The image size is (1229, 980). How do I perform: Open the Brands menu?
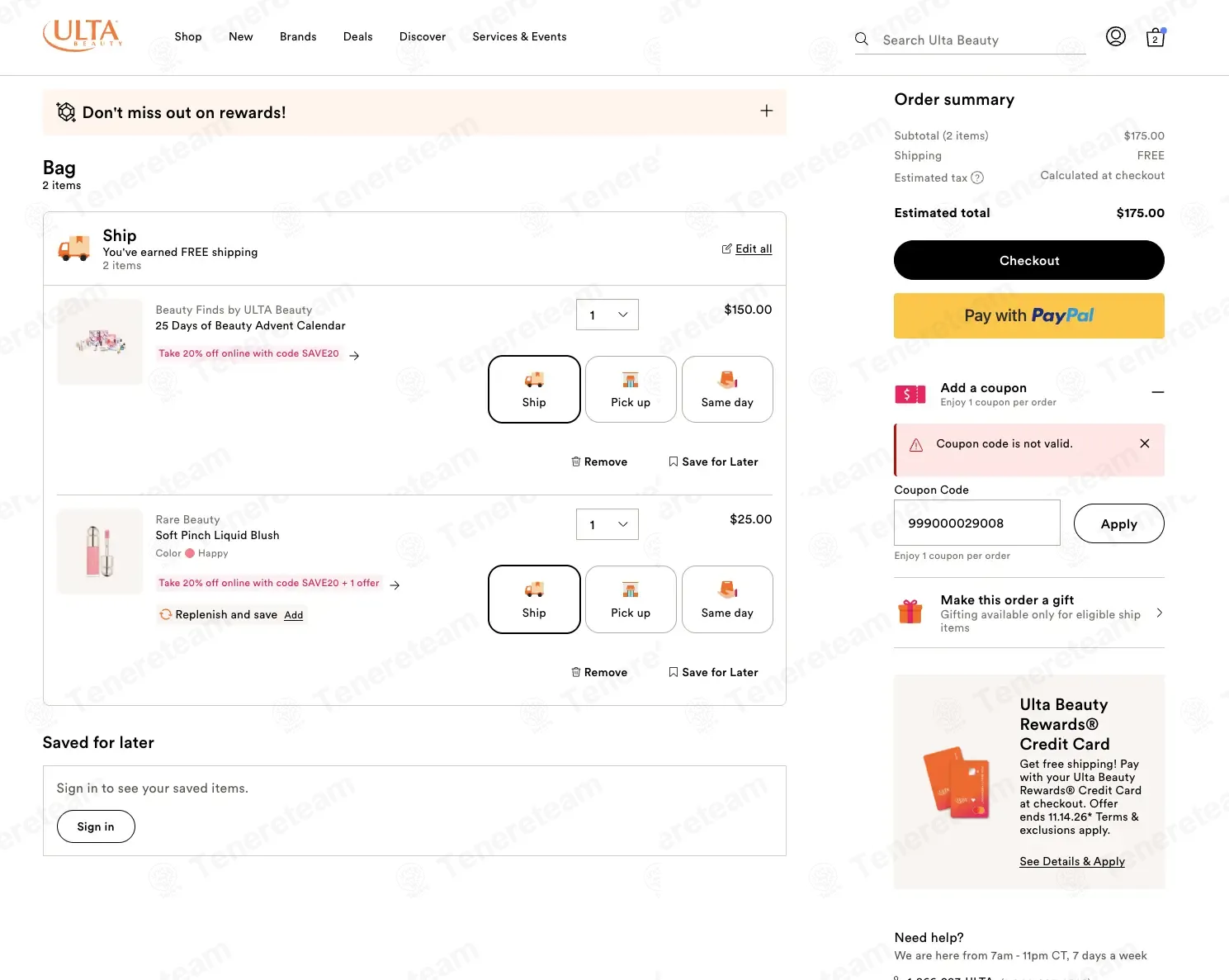[x=298, y=36]
